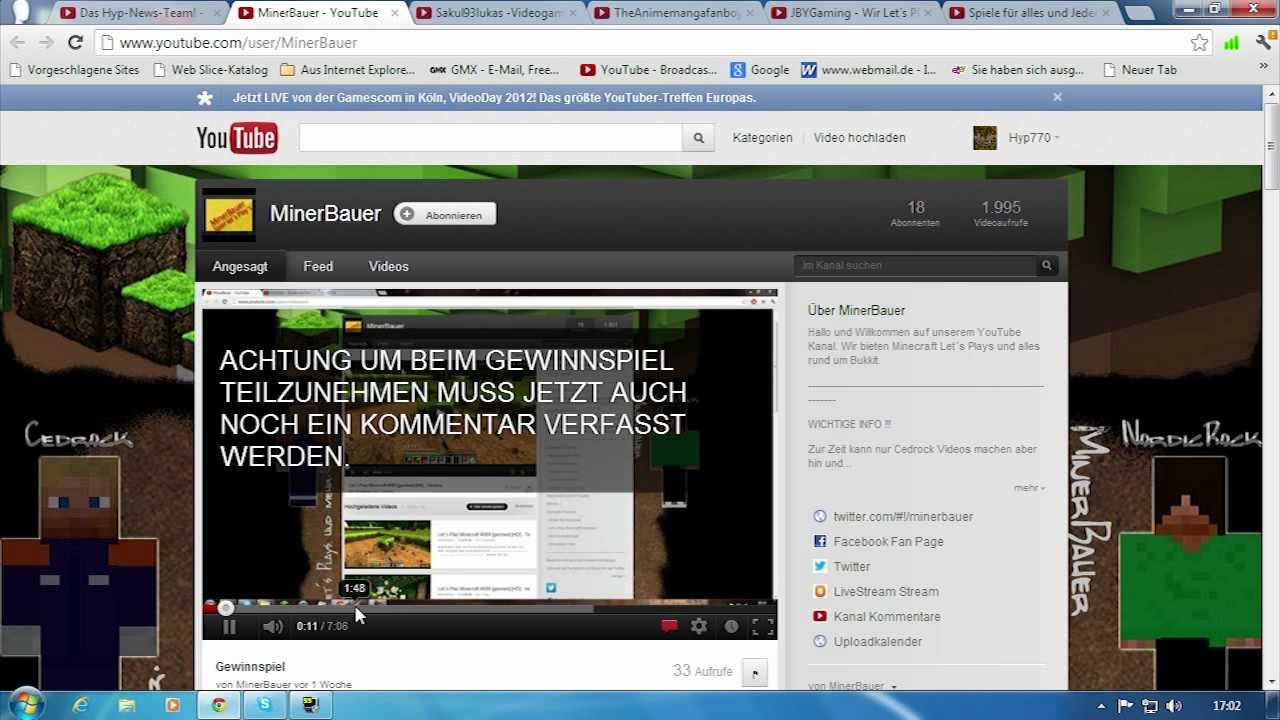The image size is (1280, 720).
Task: Go forward in browser
Action: click(x=46, y=43)
